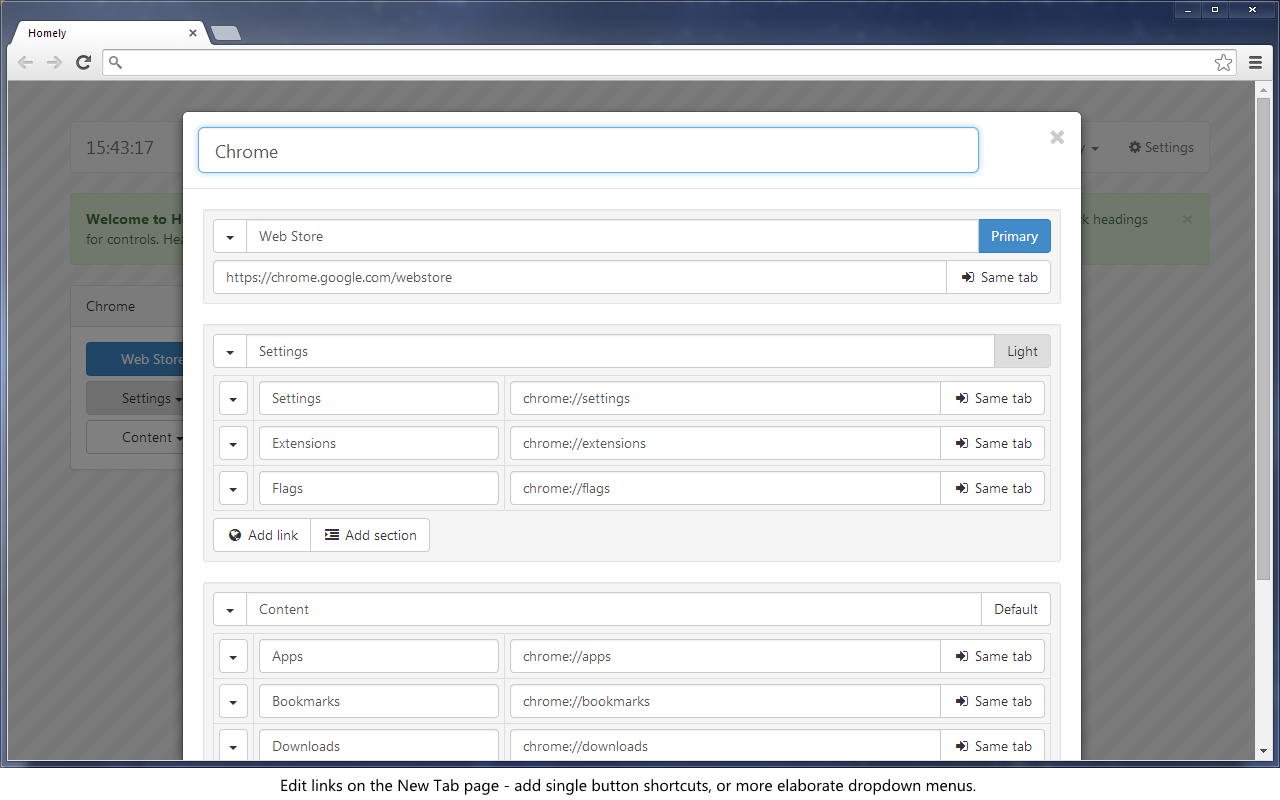
Task: Edit the chrome://flags URL field
Action: coord(725,488)
